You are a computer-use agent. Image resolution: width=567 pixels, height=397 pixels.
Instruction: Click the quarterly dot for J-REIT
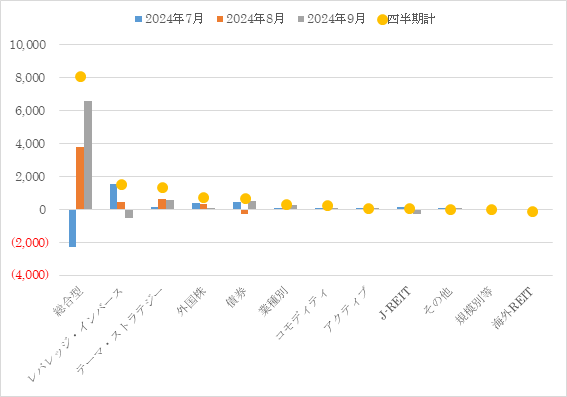[x=409, y=209]
